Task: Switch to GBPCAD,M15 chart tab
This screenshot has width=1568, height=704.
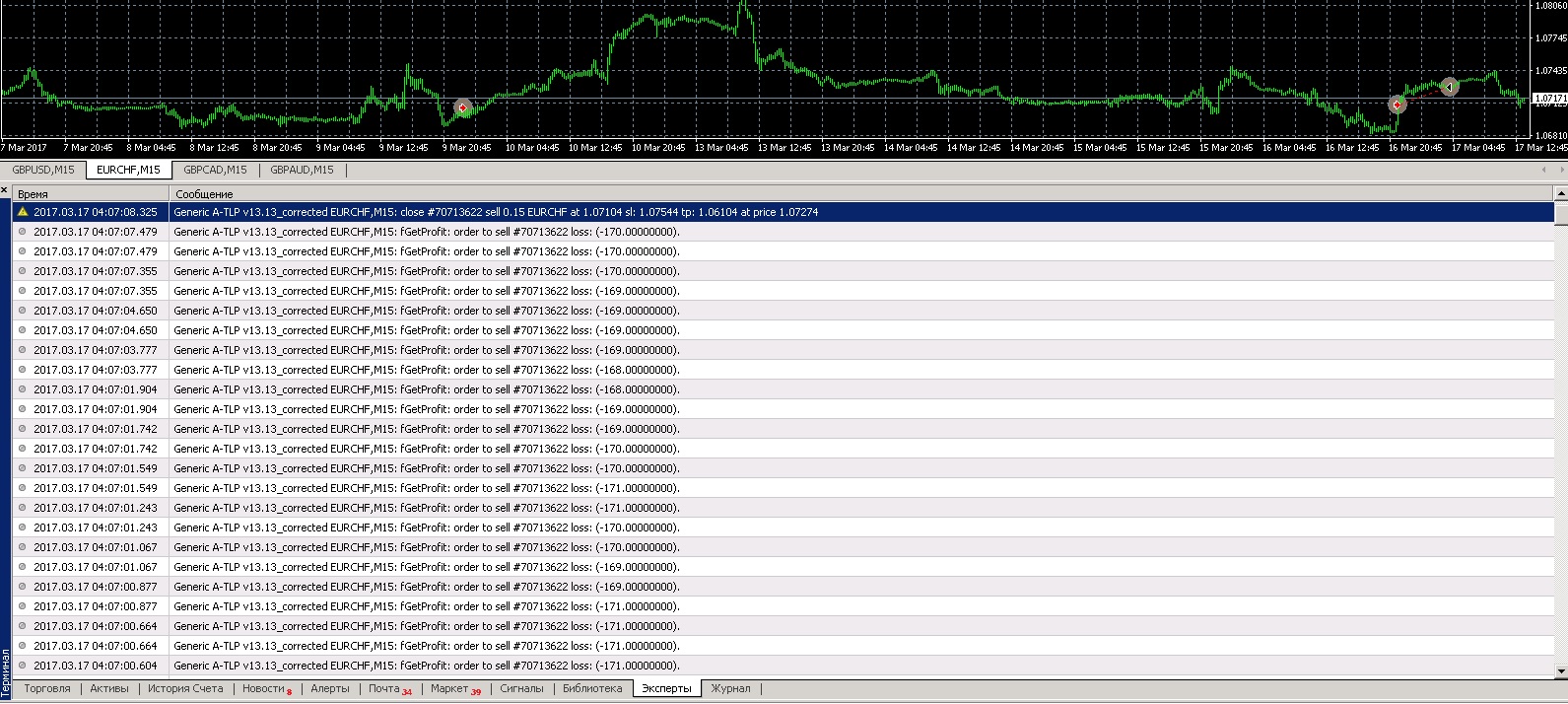Action: click(216, 170)
